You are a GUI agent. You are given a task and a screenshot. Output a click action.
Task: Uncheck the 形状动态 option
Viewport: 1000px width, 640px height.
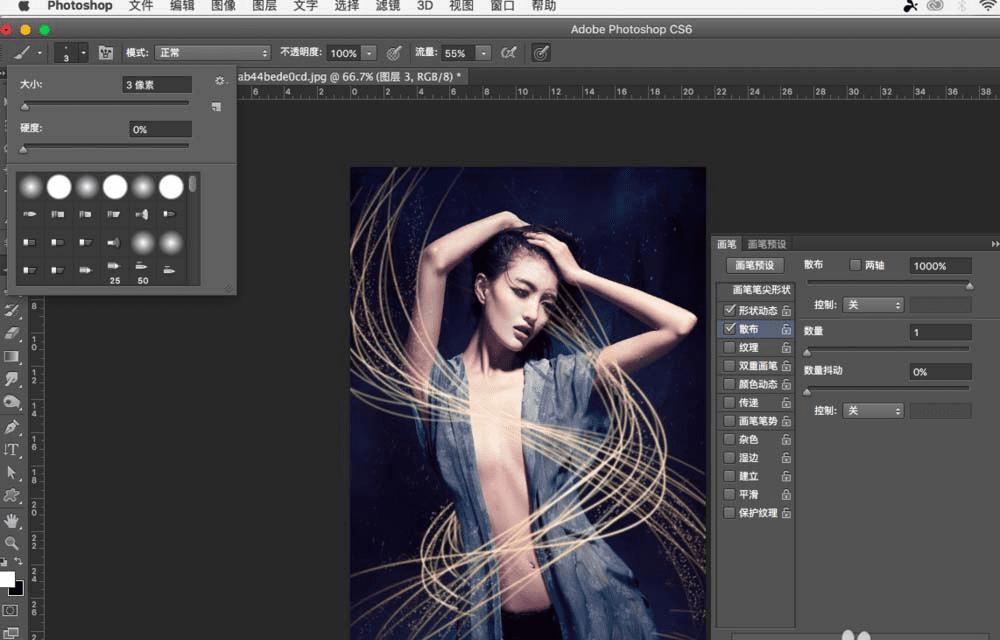729,311
